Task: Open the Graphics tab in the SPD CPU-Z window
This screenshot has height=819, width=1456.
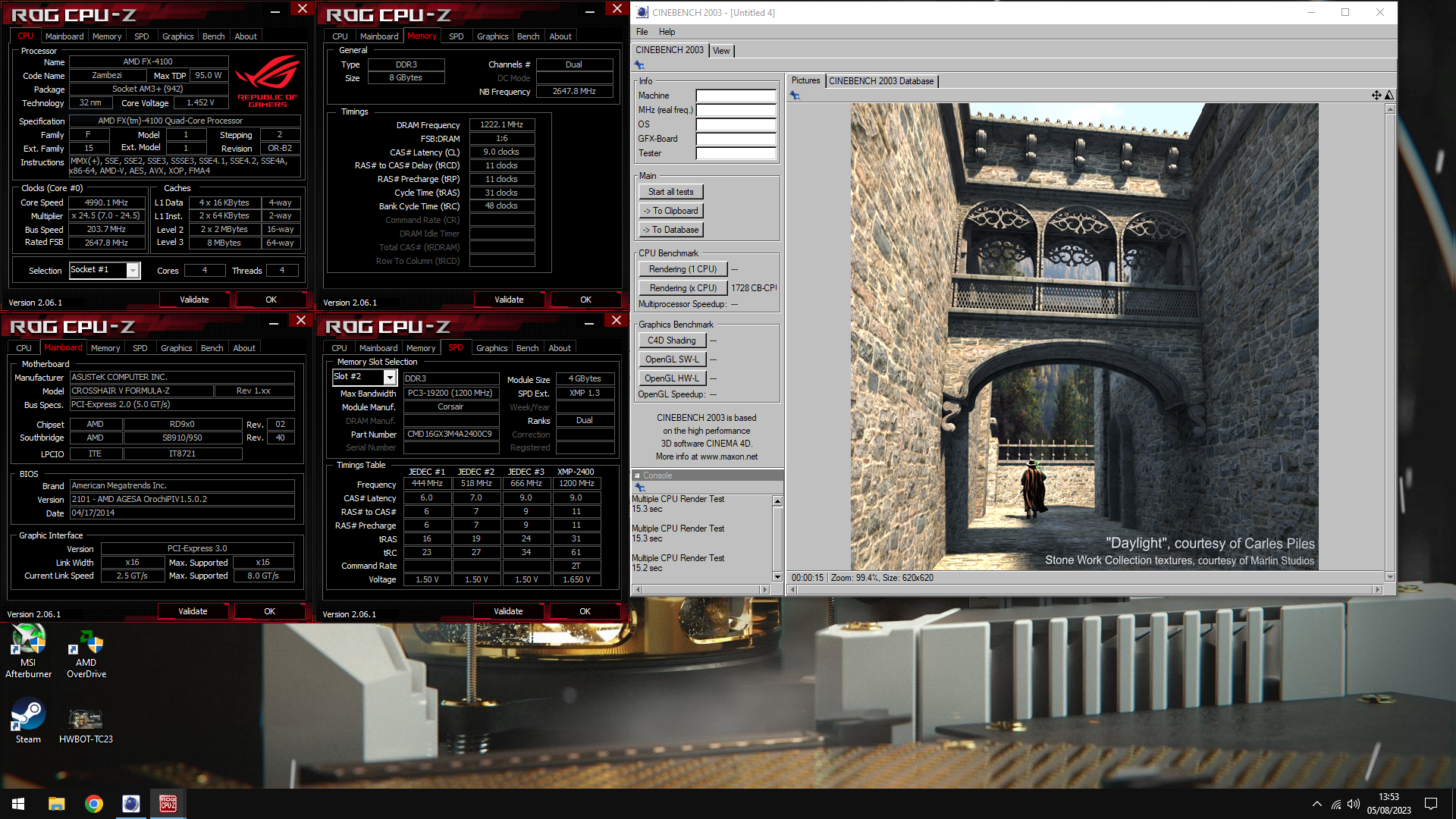Action: (x=491, y=348)
